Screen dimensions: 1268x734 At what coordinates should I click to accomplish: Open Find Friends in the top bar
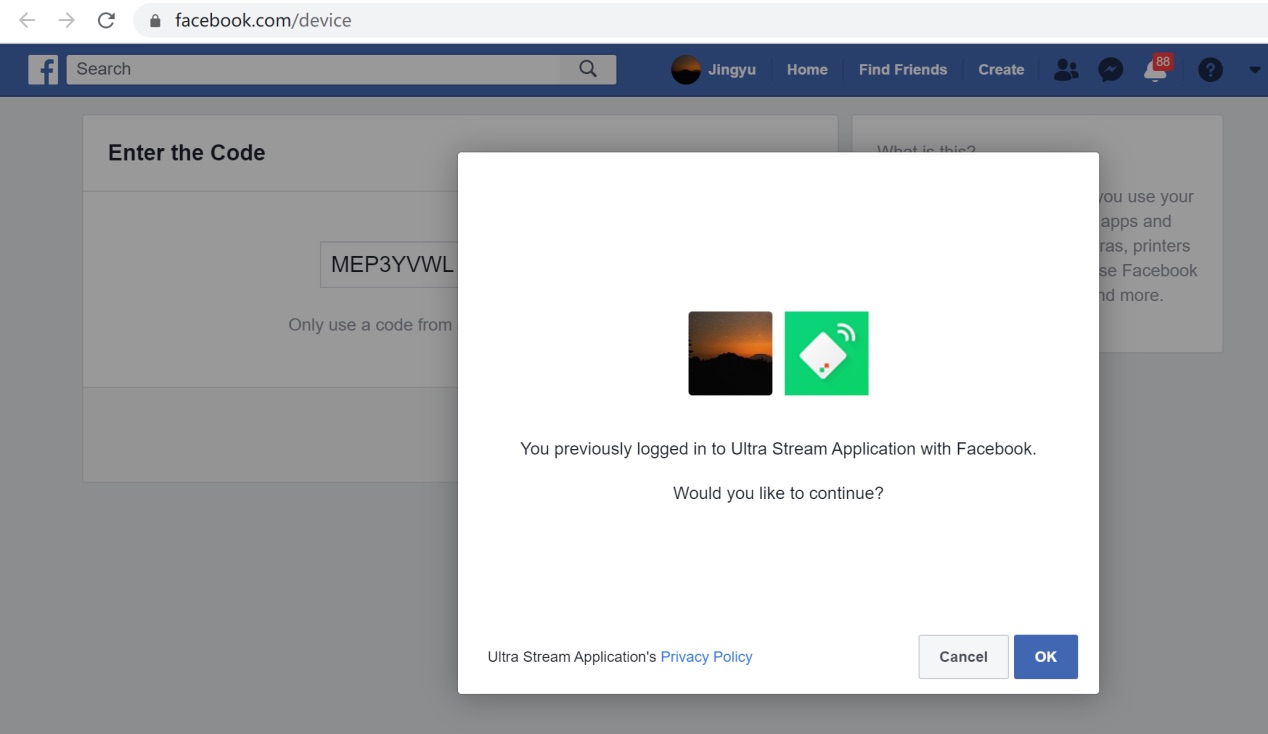point(903,70)
